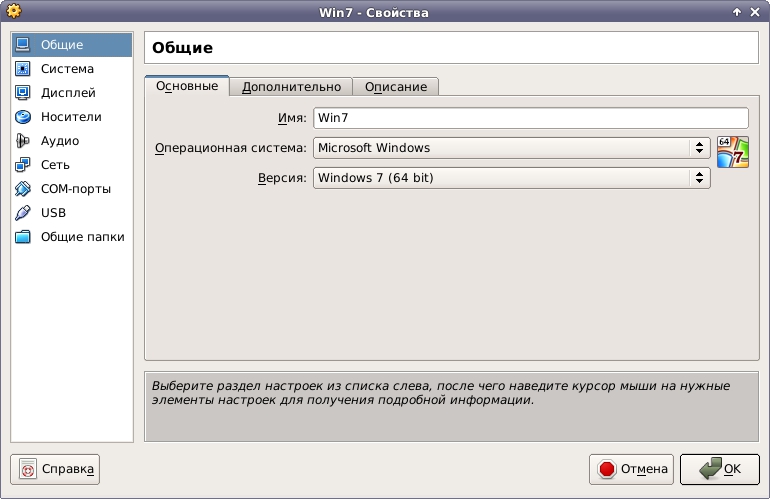Open the Операционная система dropdown
This screenshot has height=499, width=770.
(512, 148)
